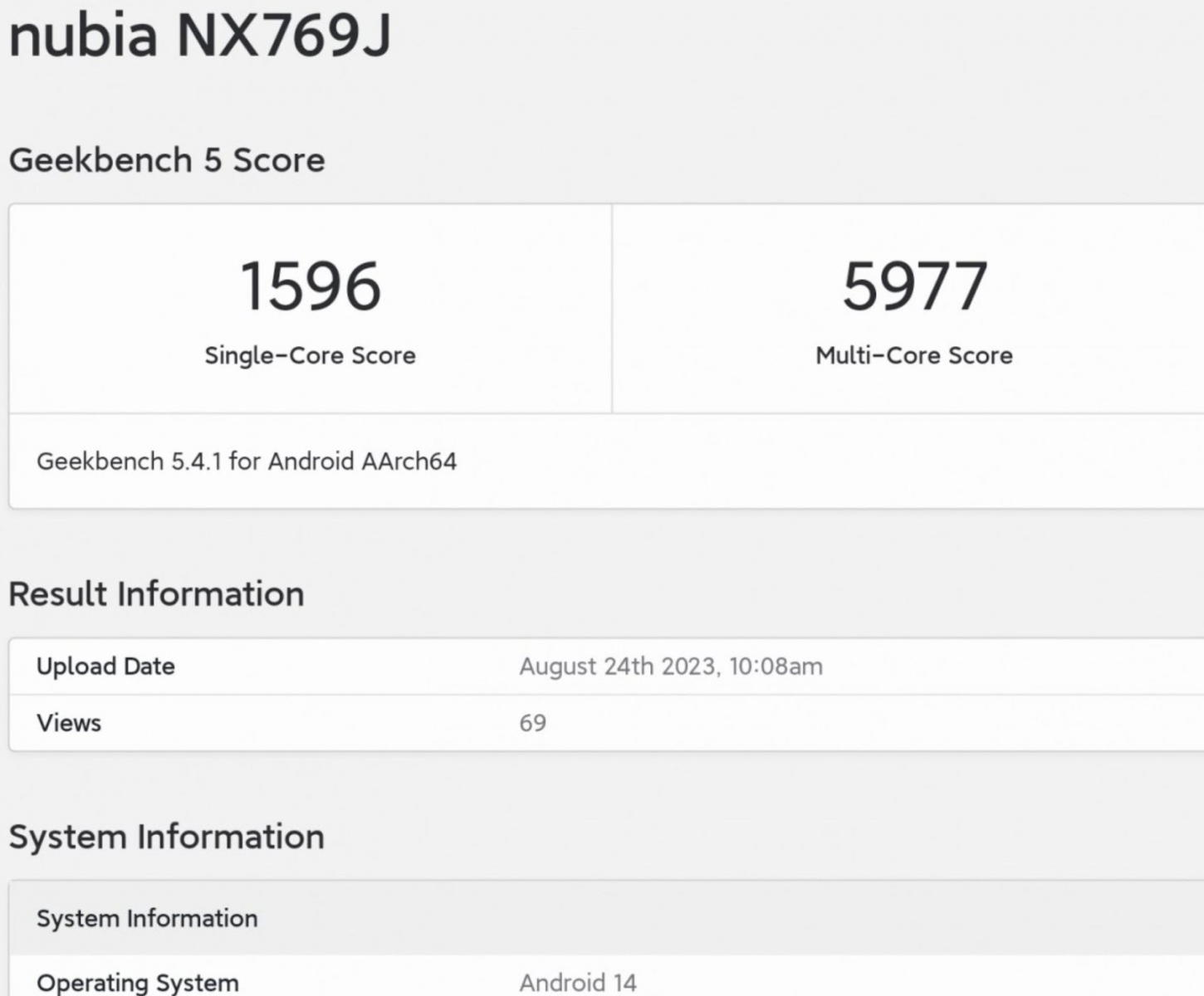Screen dimensions: 1204x996
Task: Click the Multi-Core Score label
Action: coord(914,355)
